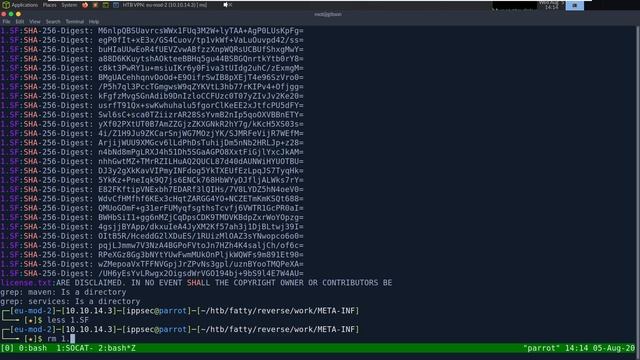
Task: Click the 'rm 1.' command input line
Action: coord(61,339)
